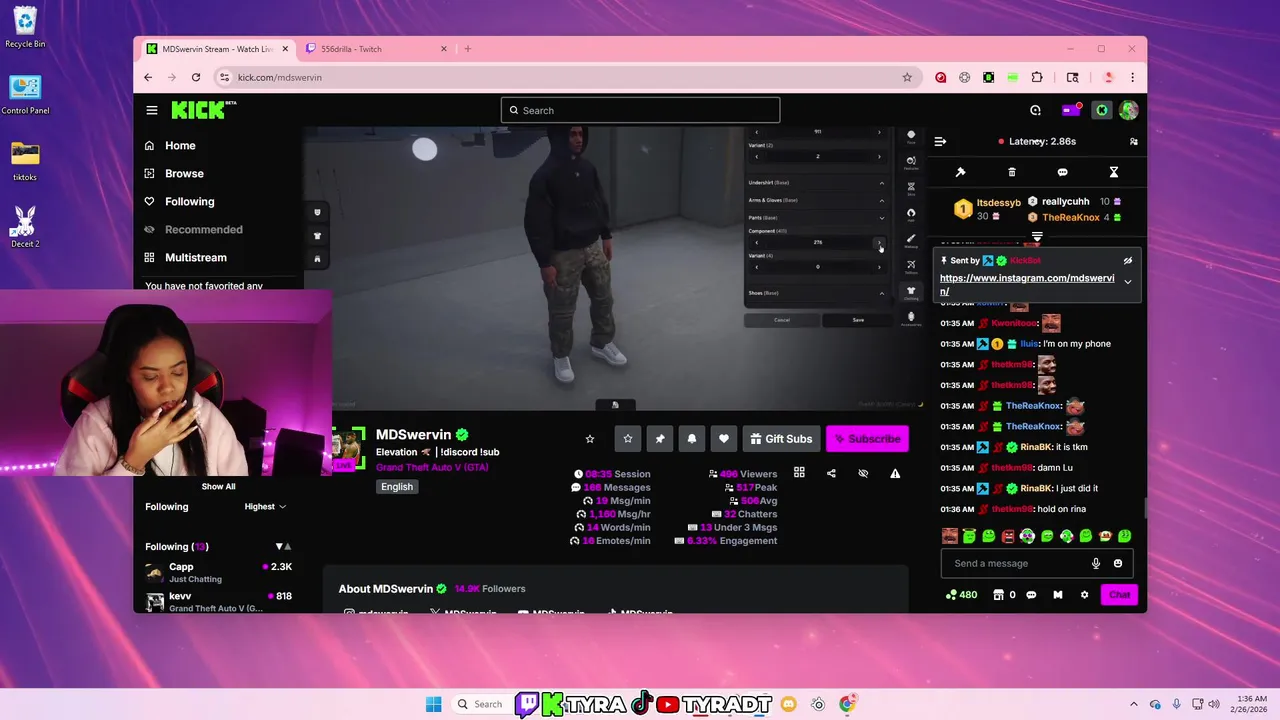Click the hourglass icon in chat toolbar

coord(1114,172)
